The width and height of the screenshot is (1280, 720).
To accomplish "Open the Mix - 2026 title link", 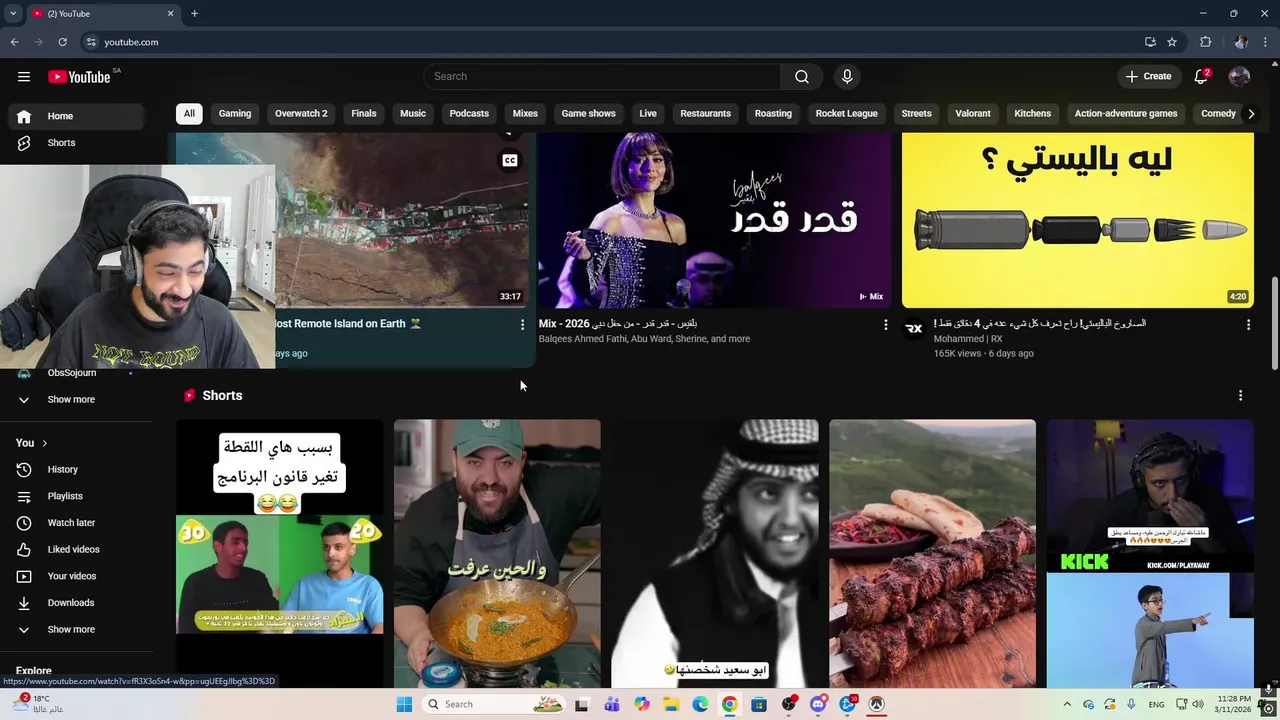I will tap(618, 324).
